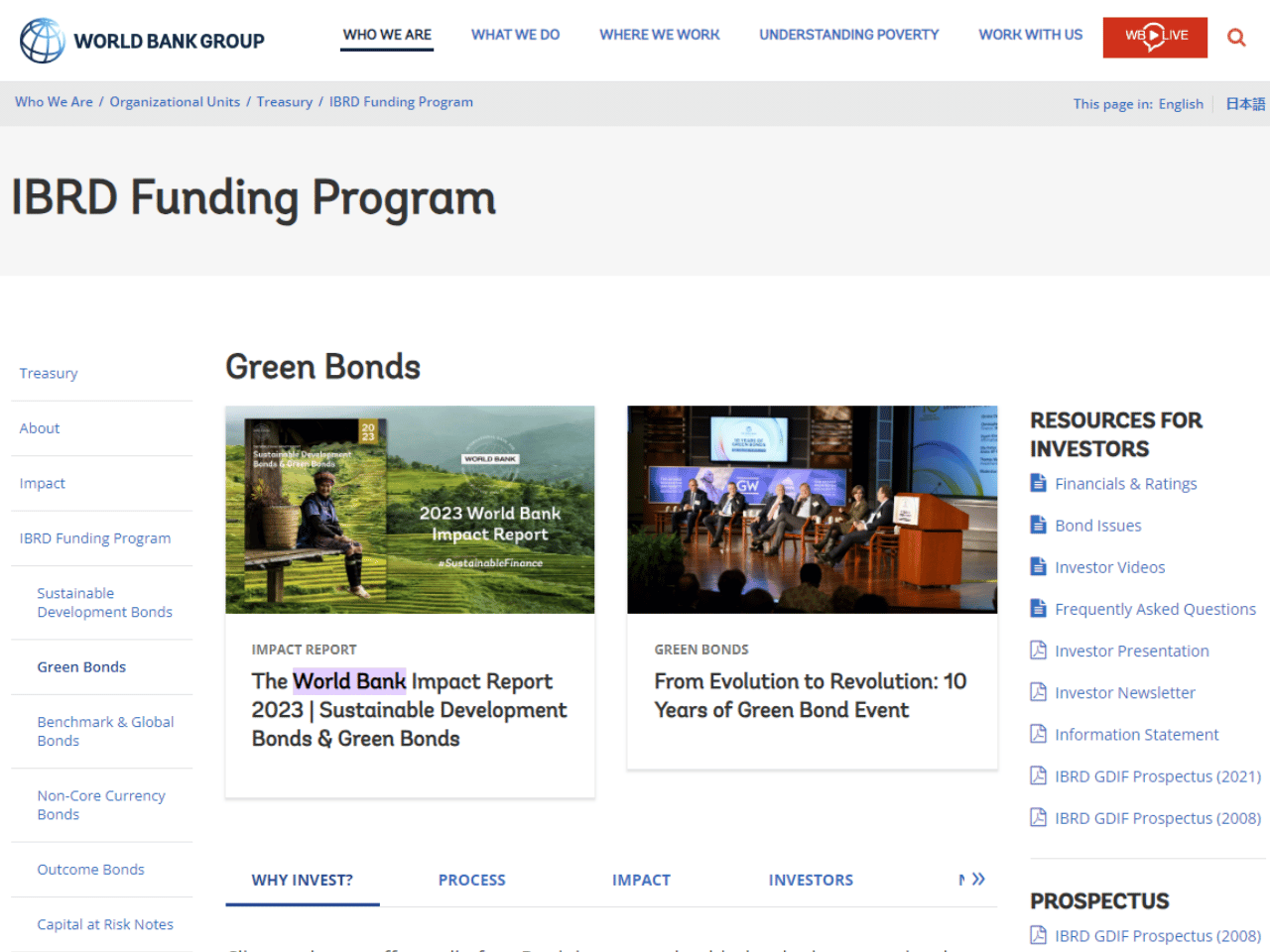
Task: Switch to the Process tab
Action: pyautogui.click(x=472, y=880)
